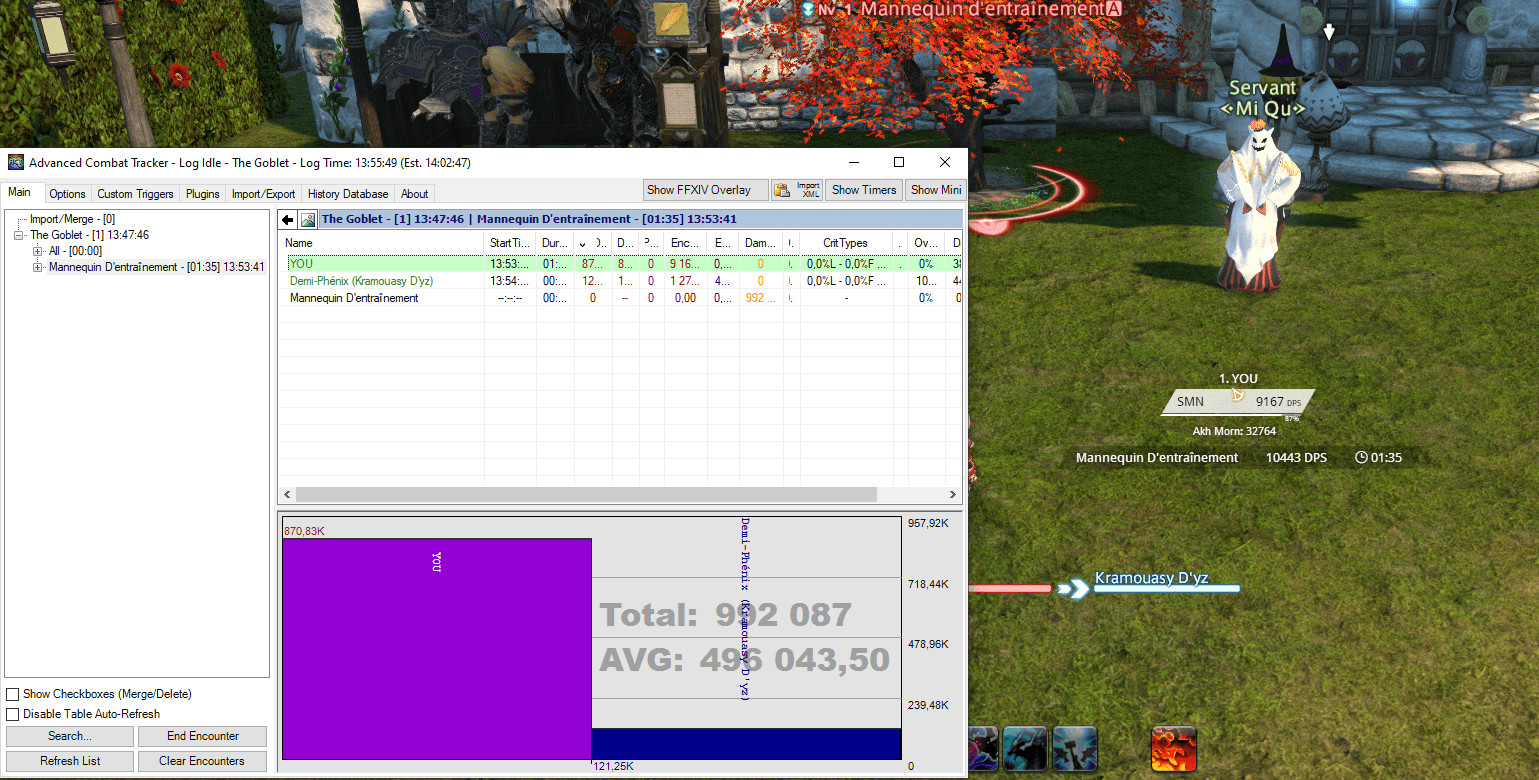Sort by the CritTypes column header
Screen dimensions: 1539x780
click(x=846, y=243)
